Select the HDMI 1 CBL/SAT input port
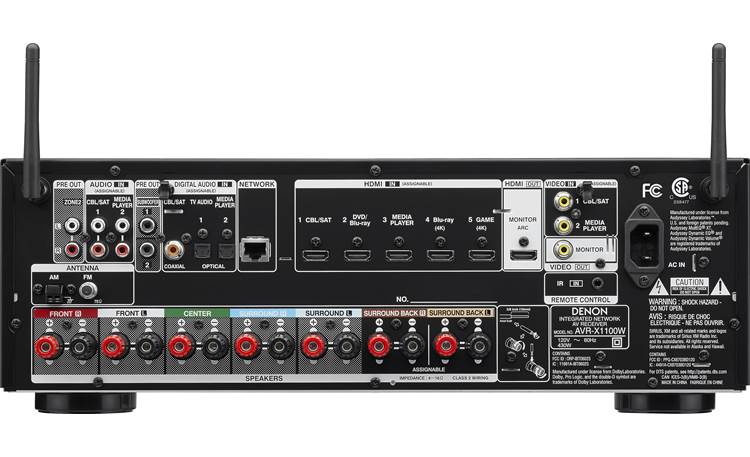Image resolution: width=750 pixels, height=457 pixels. (x=316, y=256)
